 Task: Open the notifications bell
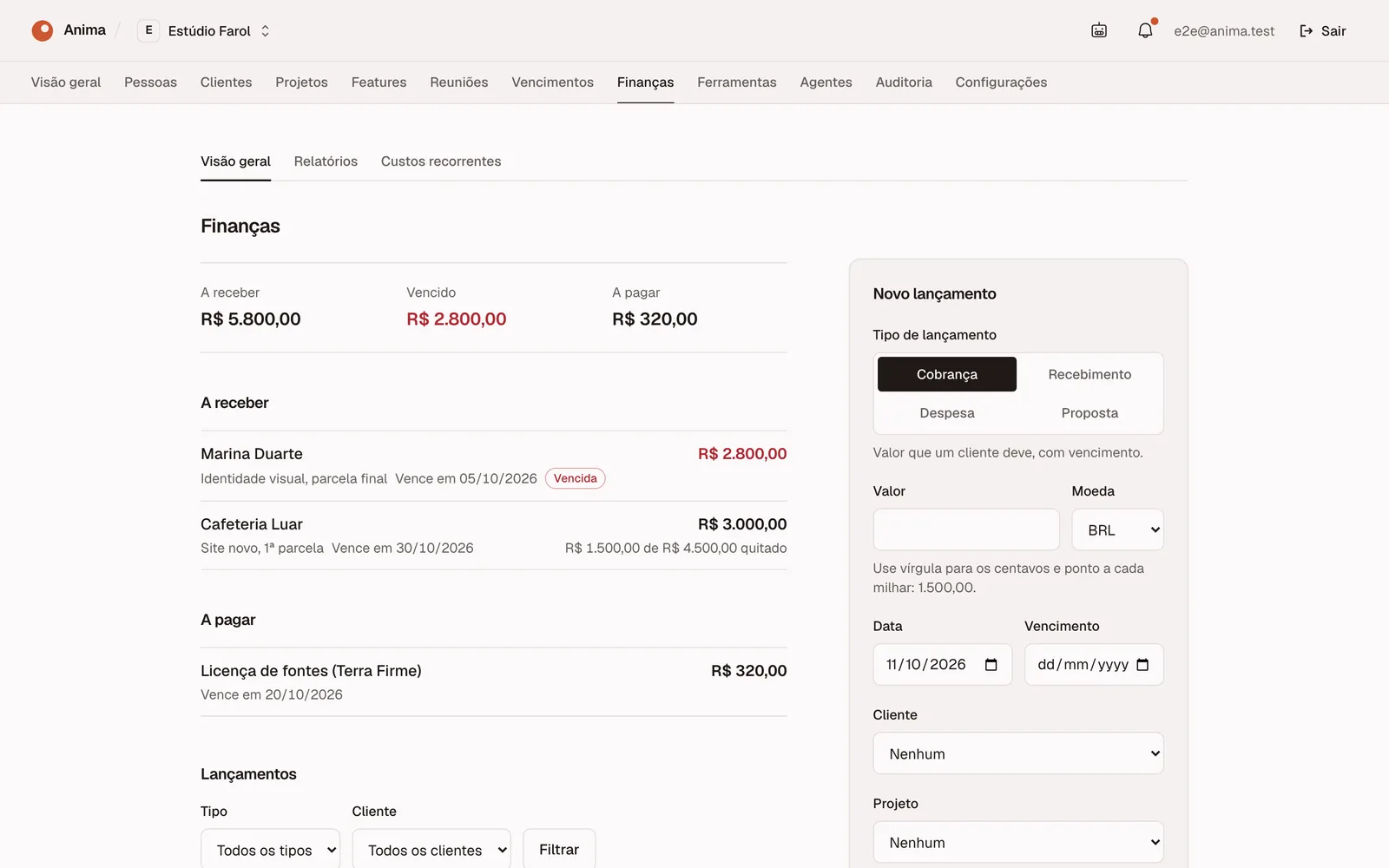point(1145,30)
